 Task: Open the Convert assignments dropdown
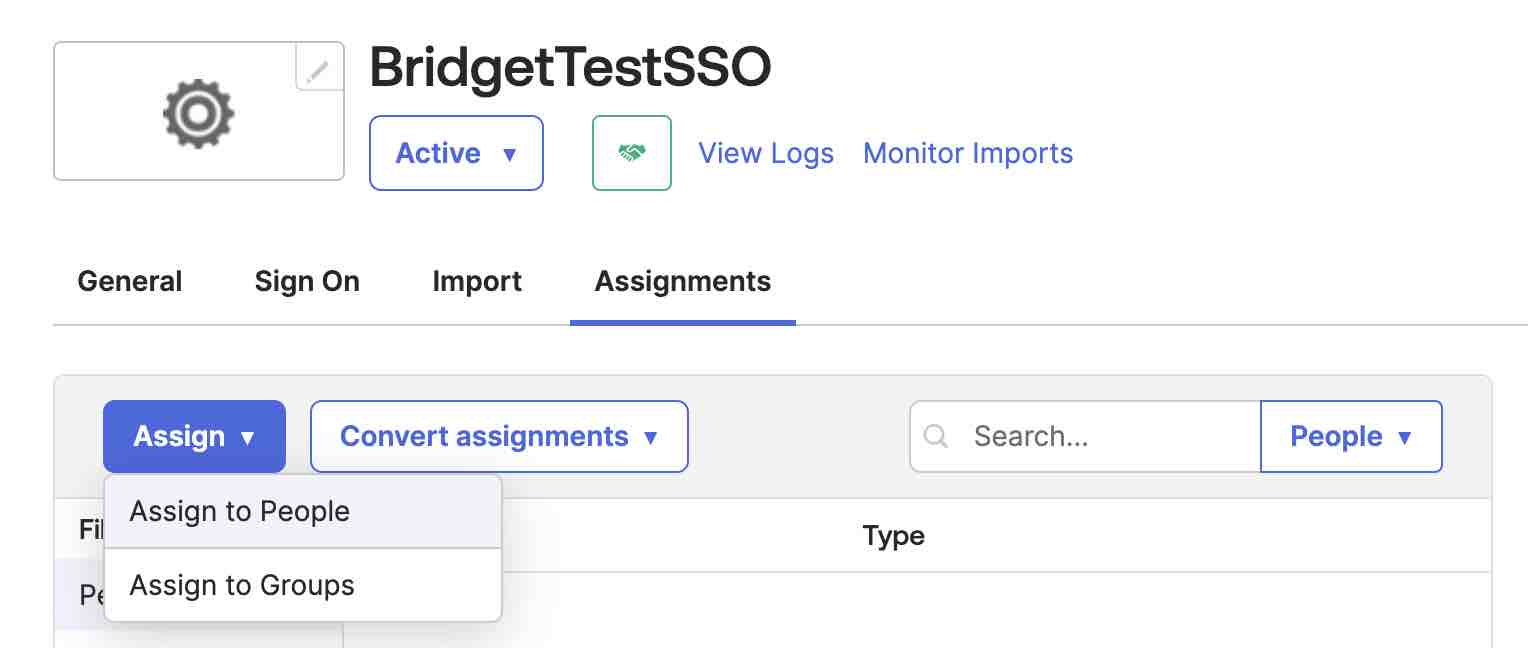click(x=499, y=437)
